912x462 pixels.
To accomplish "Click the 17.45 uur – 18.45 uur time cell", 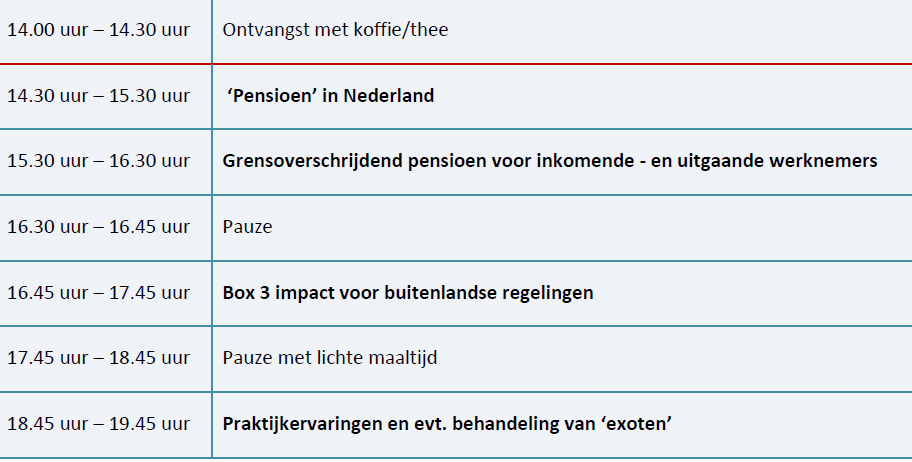I will 98,358.
